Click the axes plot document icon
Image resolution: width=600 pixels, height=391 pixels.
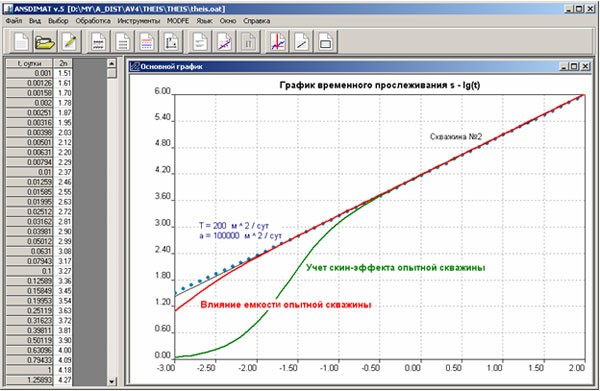[x=171, y=42]
